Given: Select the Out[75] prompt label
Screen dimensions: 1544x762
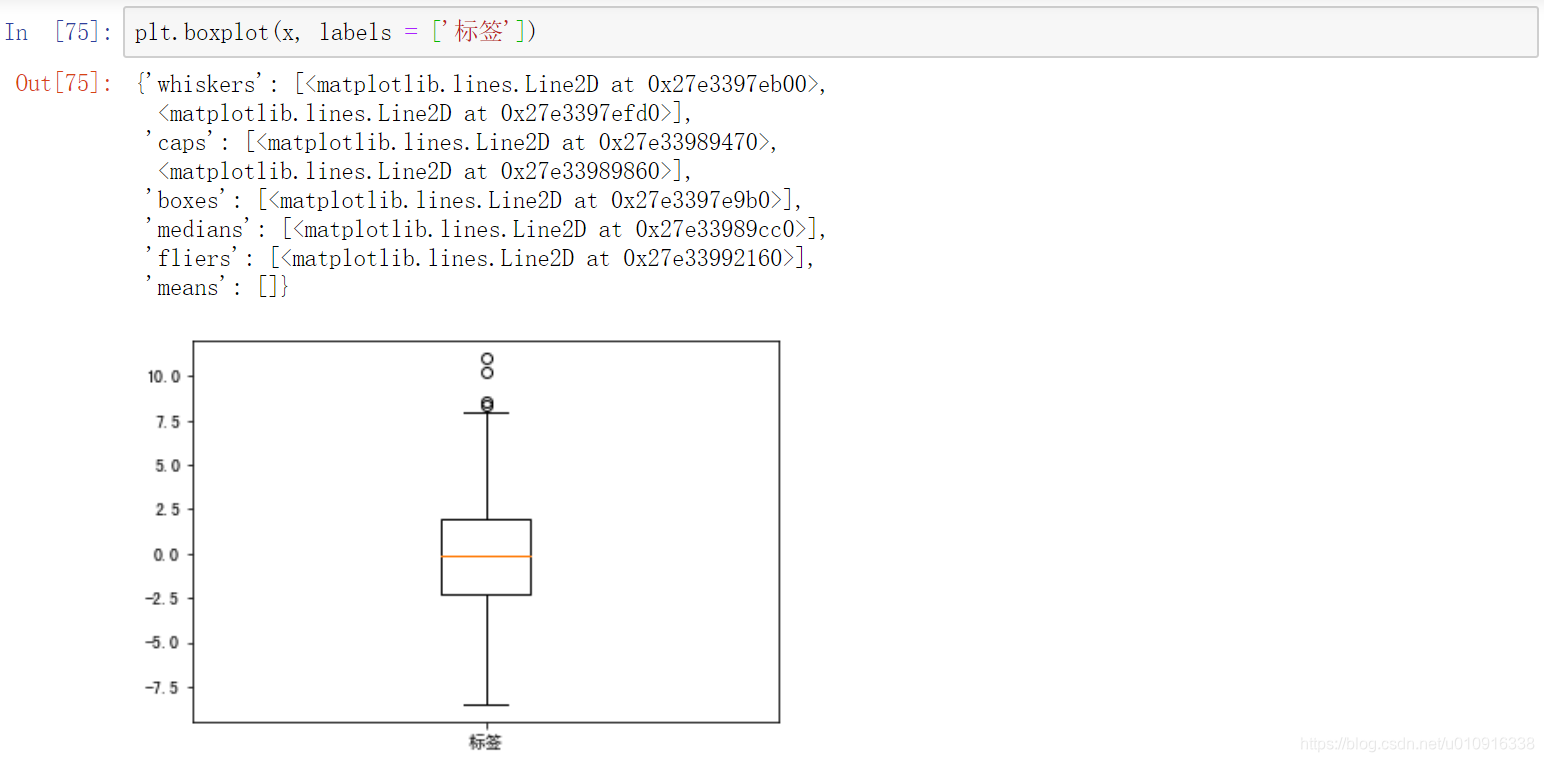Looking at the screenshot, I should [x=65, y=84].
